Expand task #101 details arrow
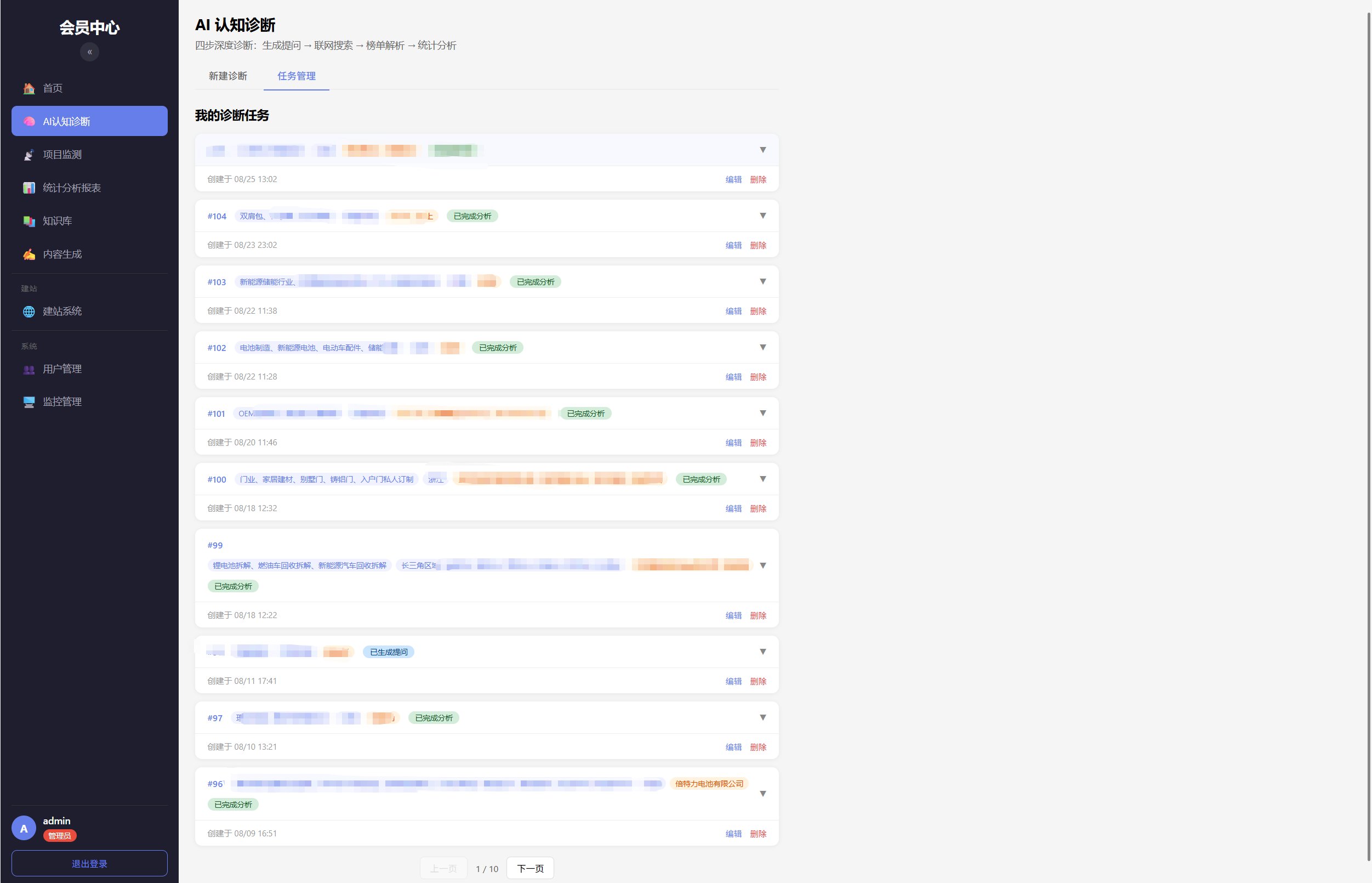The width and height of the screenshot is (1372, 883). (x=763, y=414)
